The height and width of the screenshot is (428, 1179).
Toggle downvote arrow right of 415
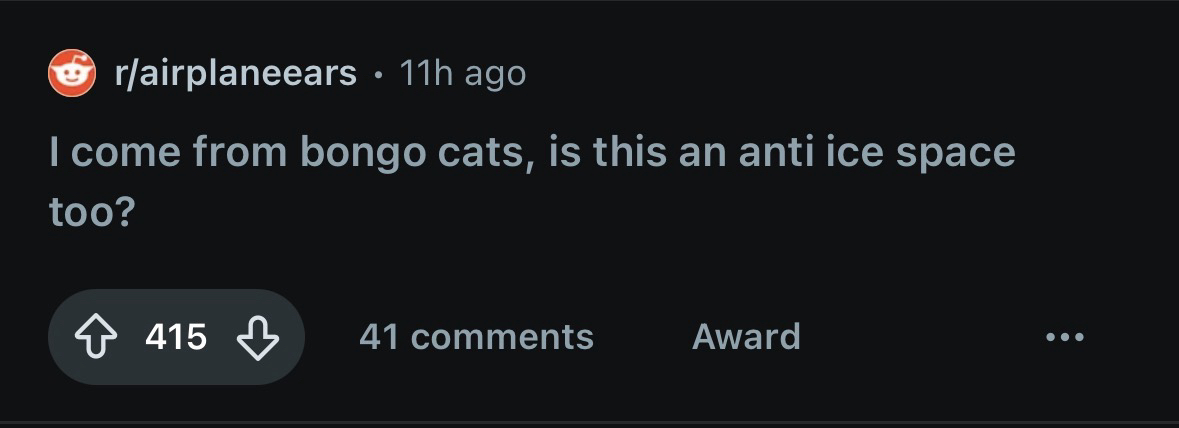coord(258,337)
